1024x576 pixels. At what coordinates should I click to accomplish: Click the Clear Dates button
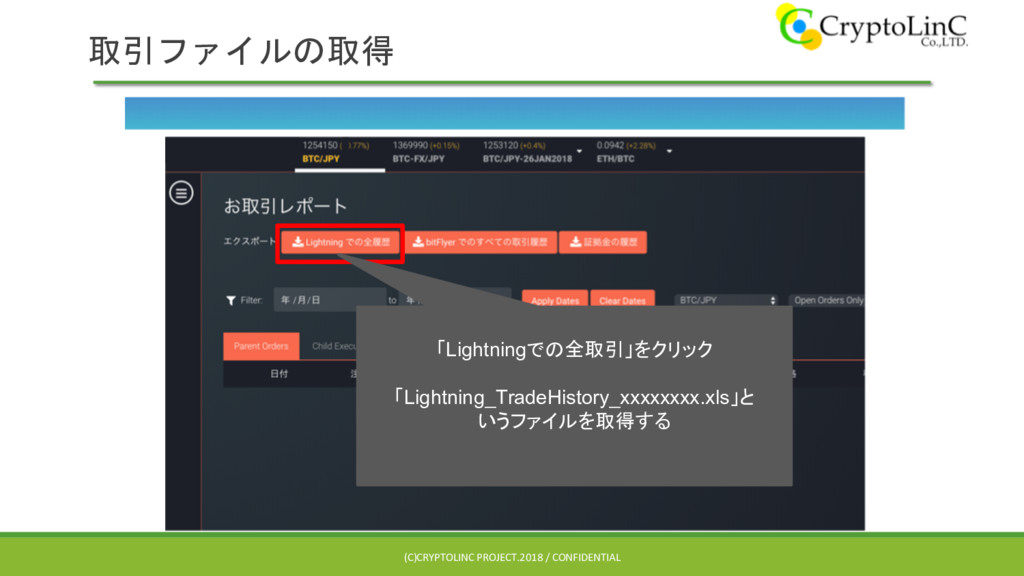point(622,298)
